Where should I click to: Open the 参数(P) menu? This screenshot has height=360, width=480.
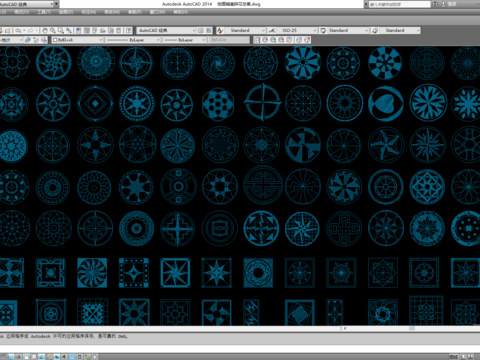tap(135, 12)
